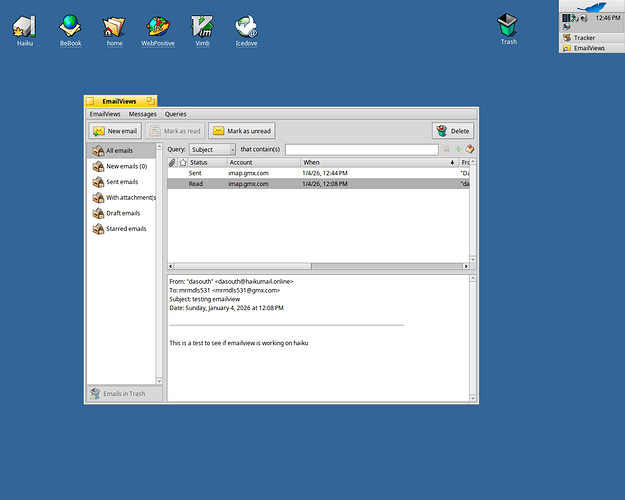Click the EmailViews window zoom button
This screenshot has width=625, height=500.
coord(151,101)
